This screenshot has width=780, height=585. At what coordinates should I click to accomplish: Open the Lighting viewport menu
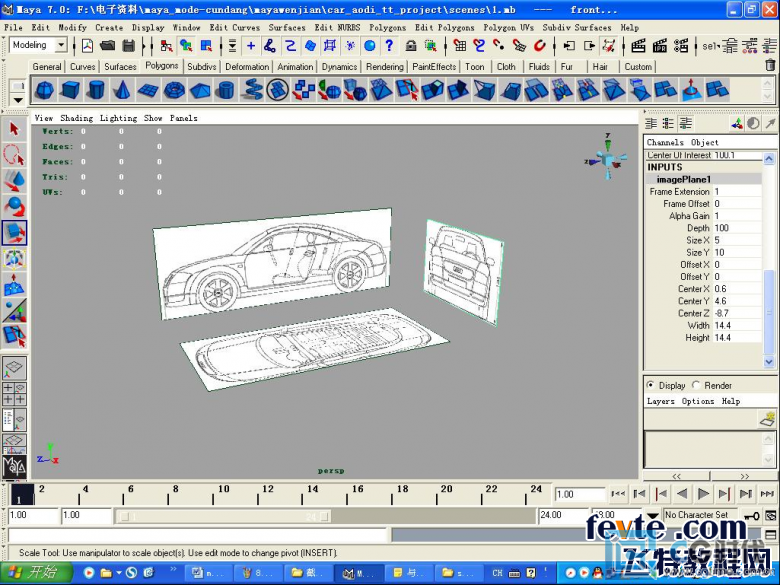pos(118,118)
